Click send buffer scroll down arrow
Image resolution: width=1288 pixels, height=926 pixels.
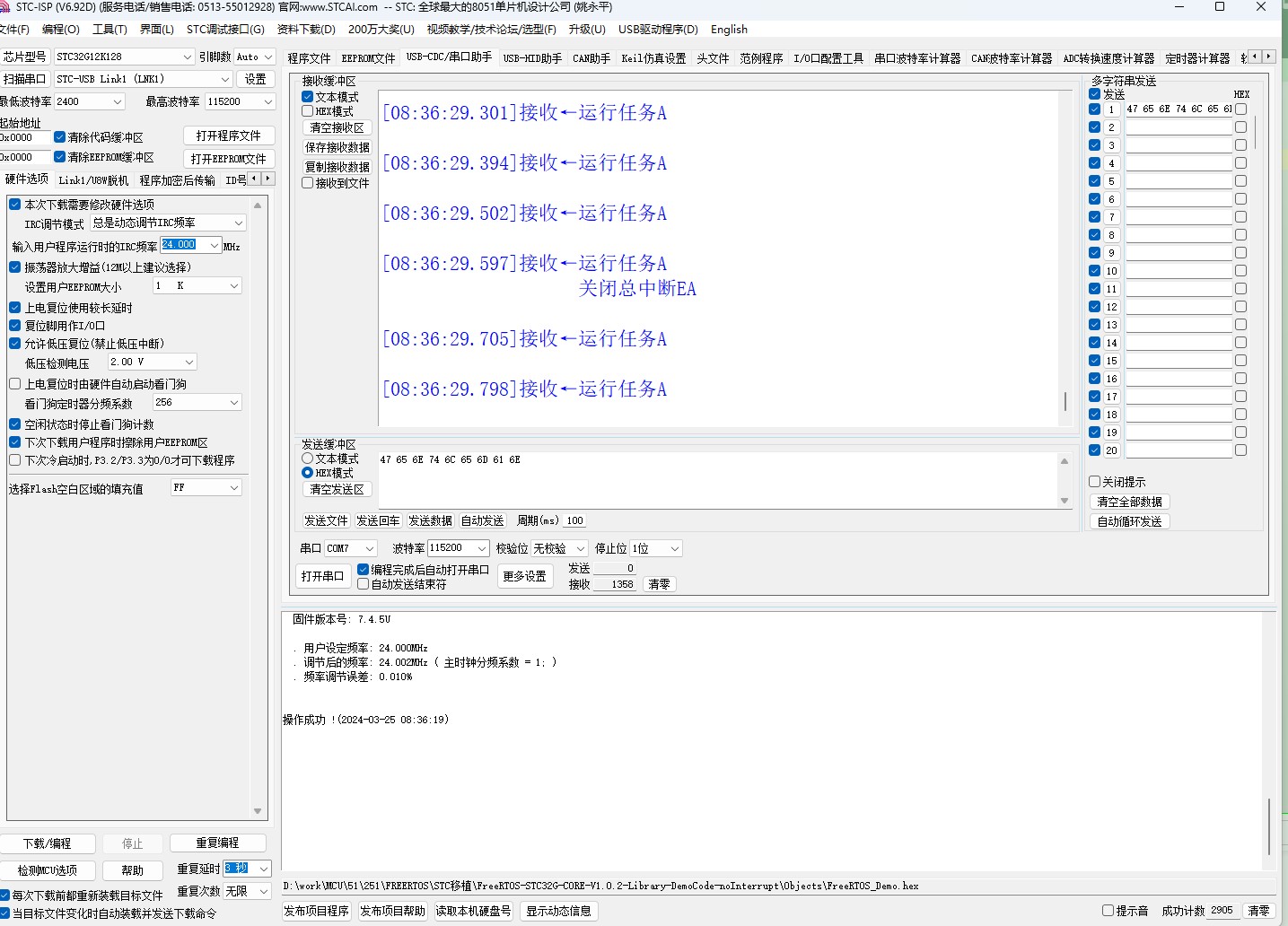coord(1065,501)
